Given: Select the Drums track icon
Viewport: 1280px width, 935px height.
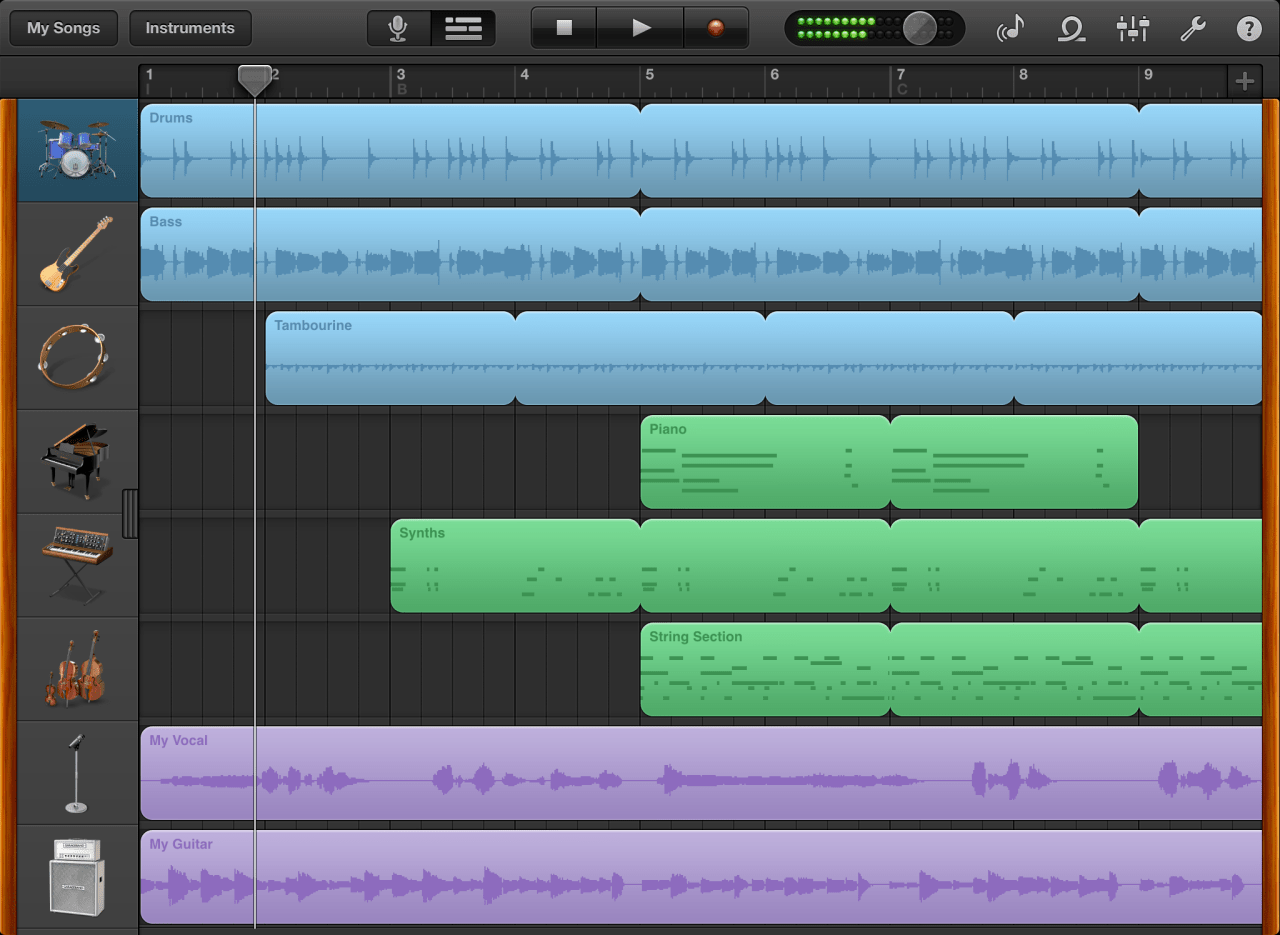Looking at the screenshot, I should click(76, 150).
